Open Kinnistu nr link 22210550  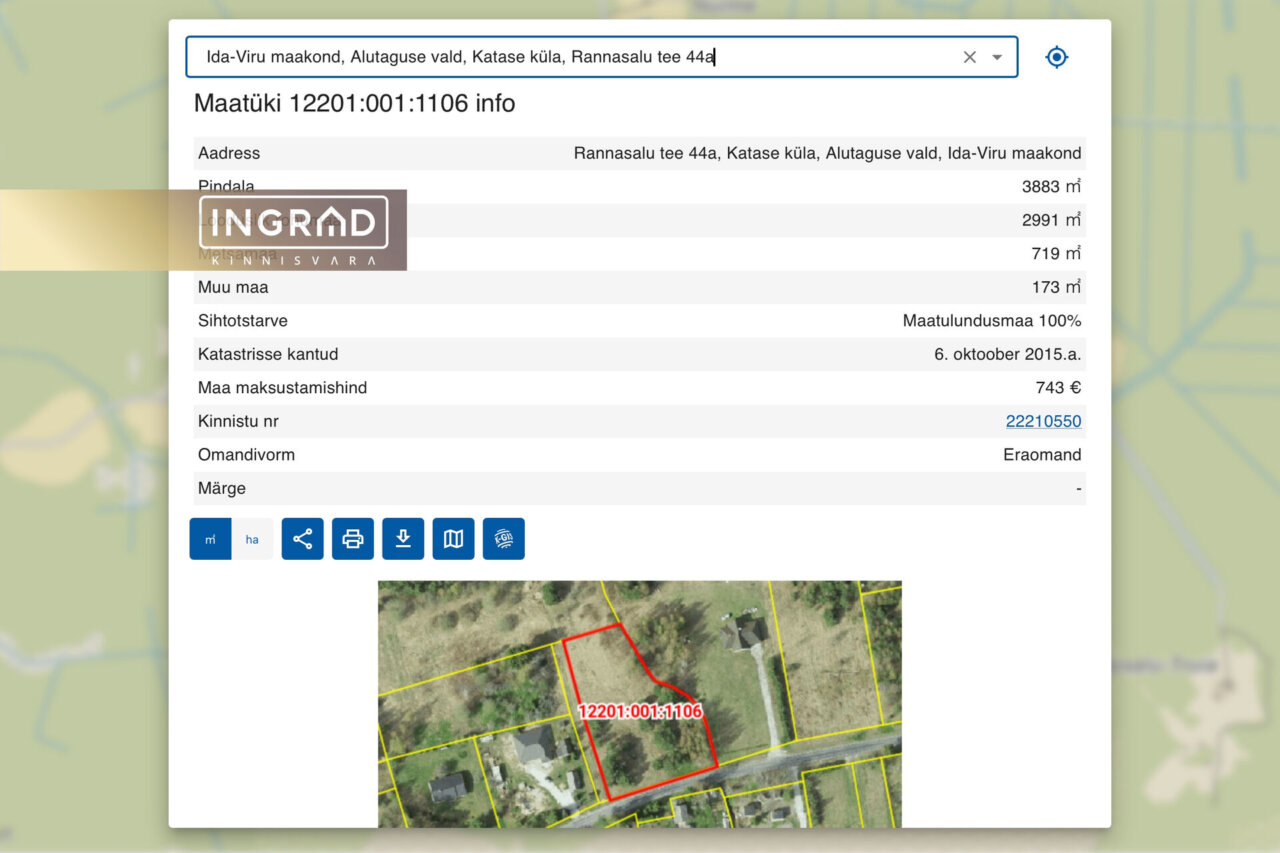1043,421
